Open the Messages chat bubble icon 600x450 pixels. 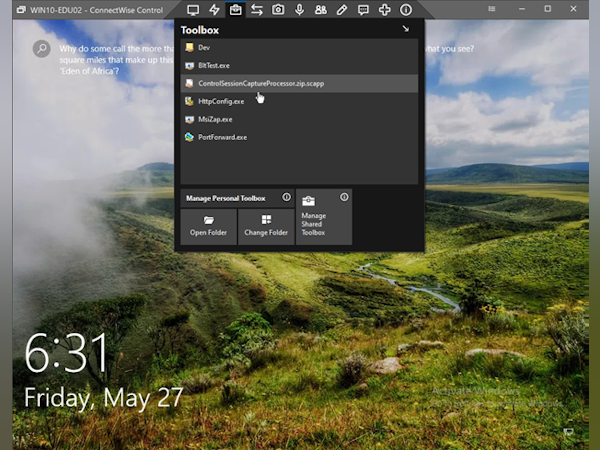[x=363, y=10]
